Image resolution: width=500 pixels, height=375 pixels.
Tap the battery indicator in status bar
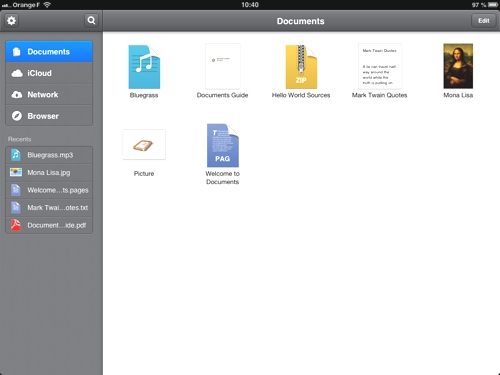click(x=493, y=5)
